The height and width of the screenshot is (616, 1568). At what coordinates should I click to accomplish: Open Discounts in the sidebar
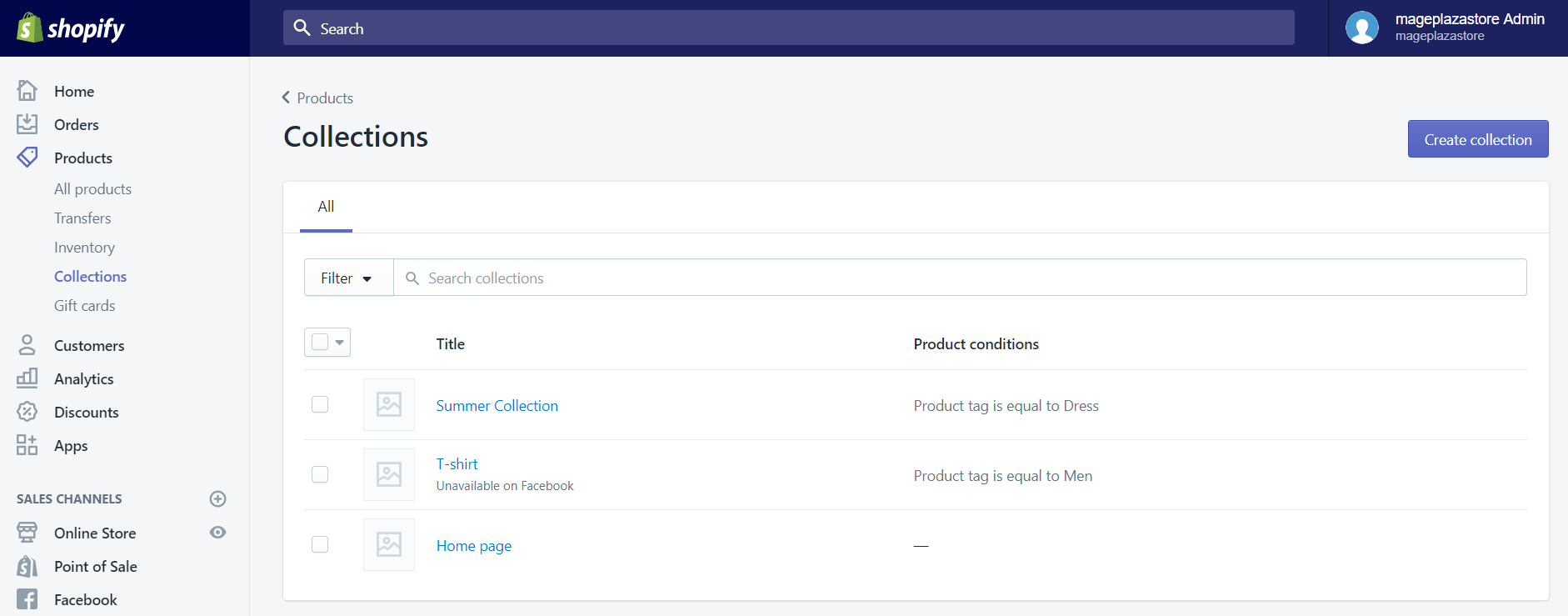[87, 412]
